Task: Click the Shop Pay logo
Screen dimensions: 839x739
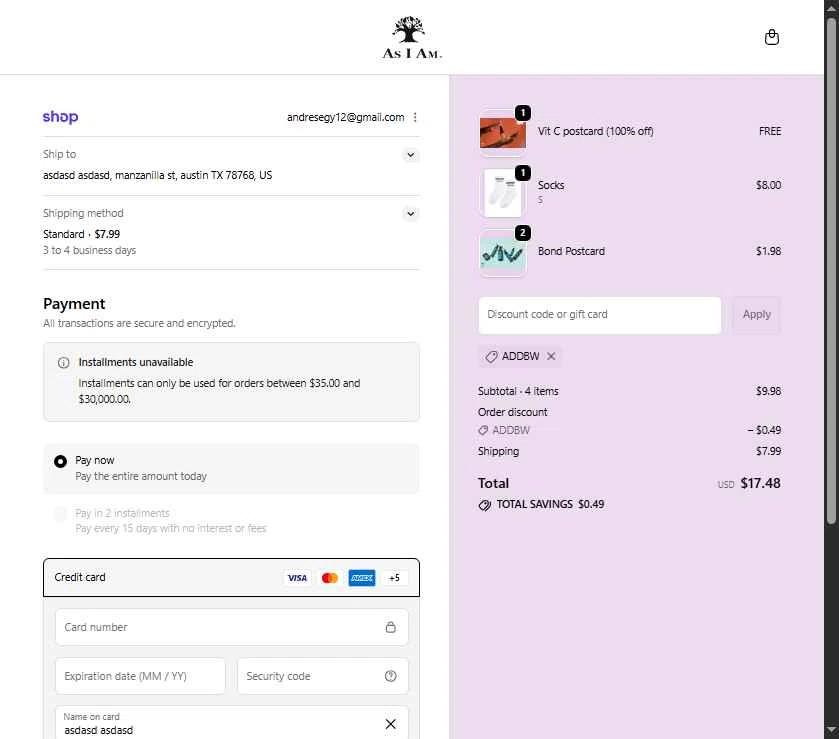Action: pos(60,117)
